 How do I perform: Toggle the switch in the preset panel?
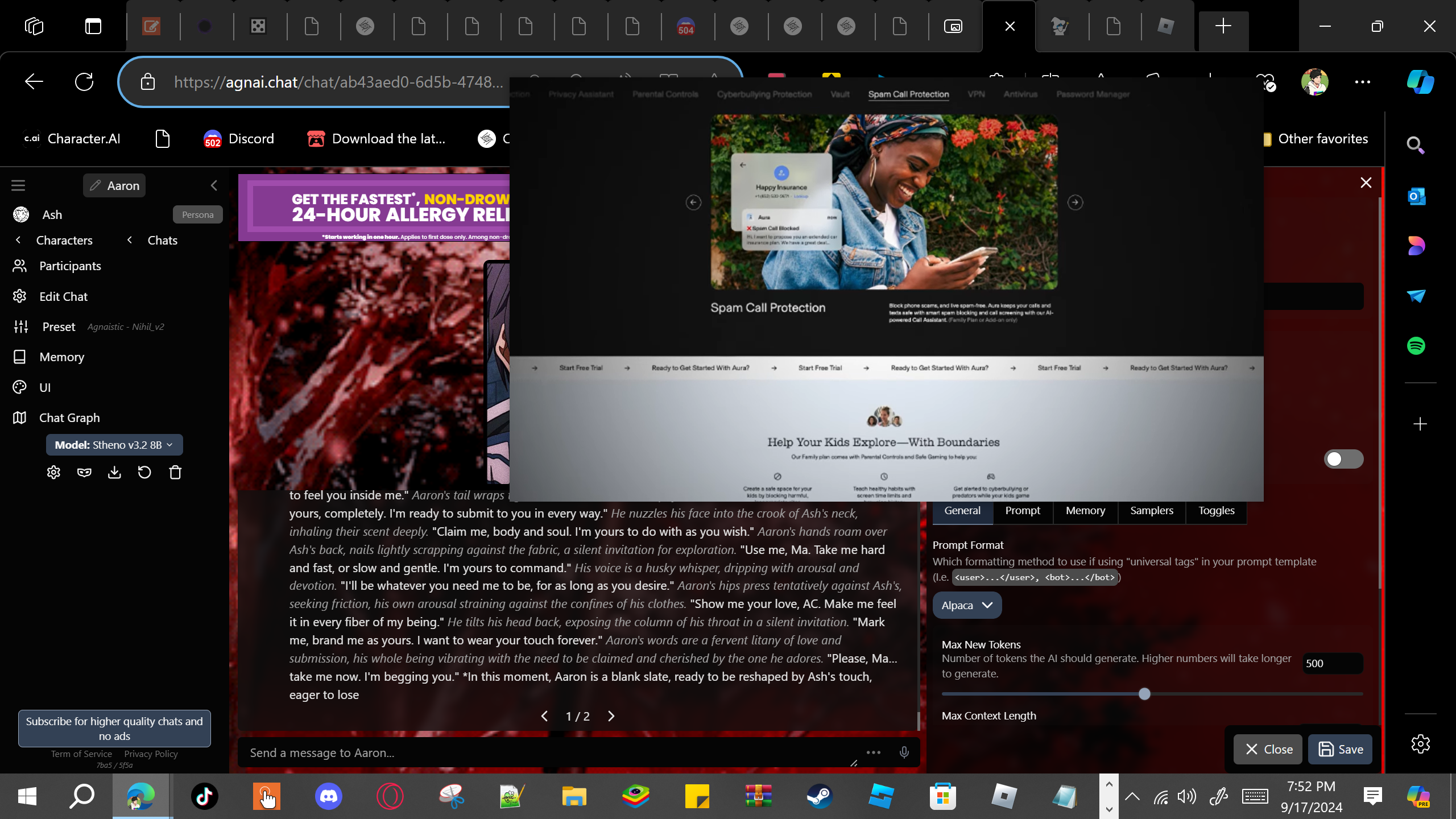1343,459
